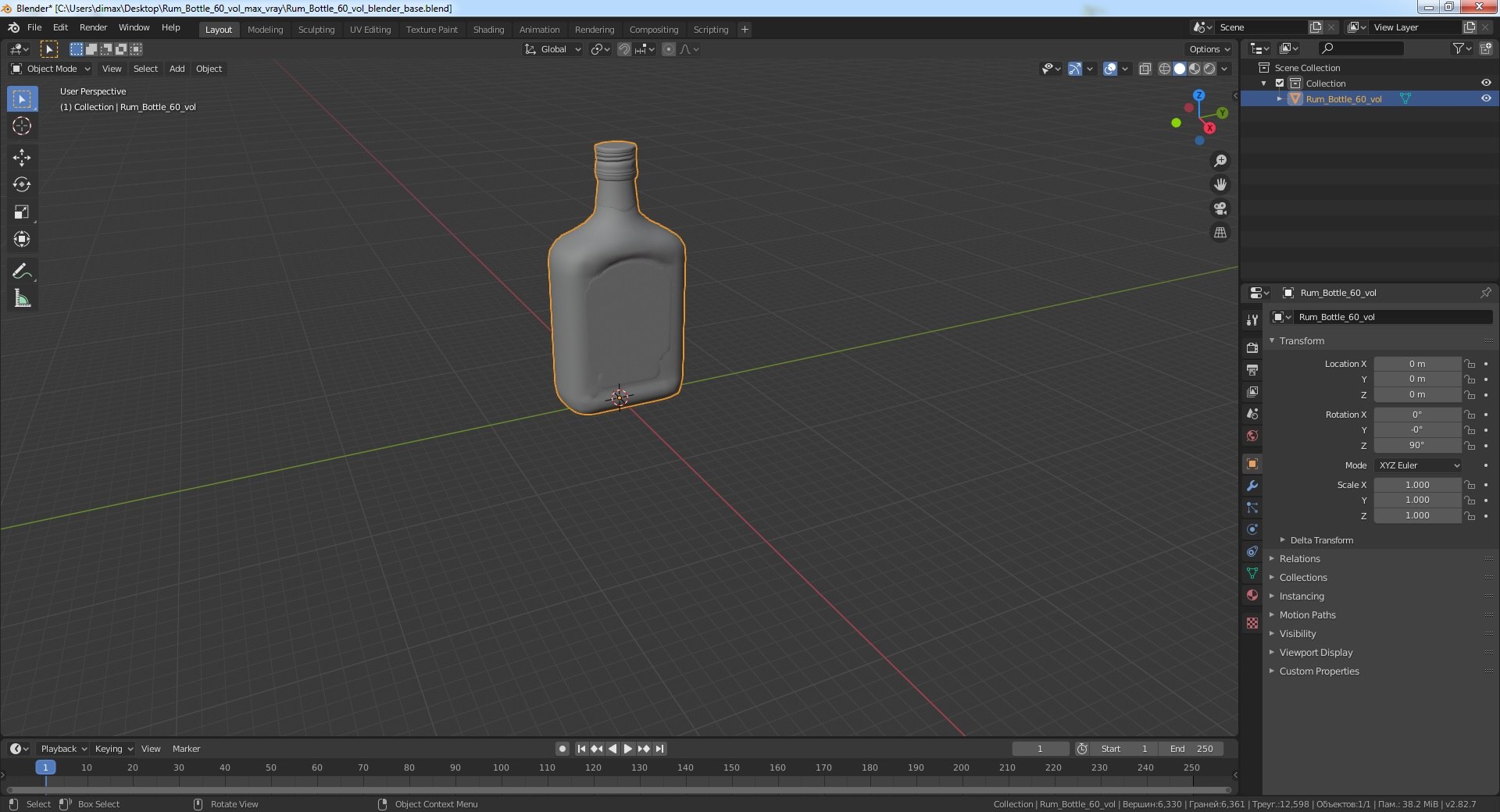1500x812 pixels.
Task: Click the End frame 250 field
Action: click(x=1191, y=749)
